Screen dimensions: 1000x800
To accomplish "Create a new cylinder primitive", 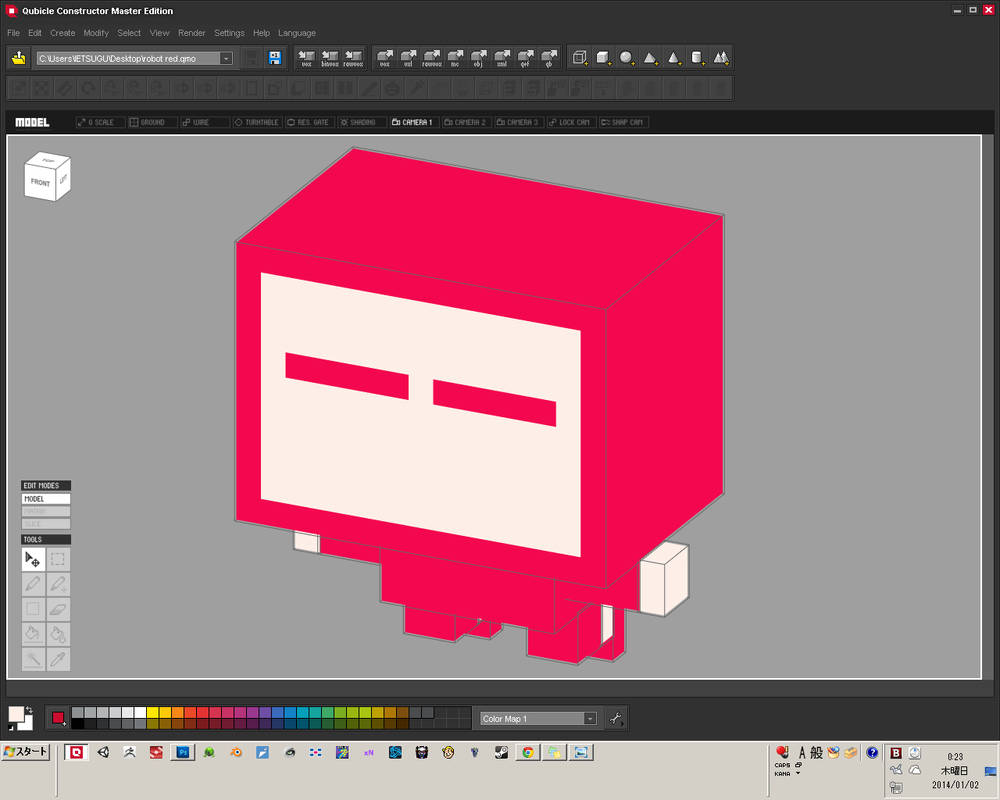I will (x=697, y=58).
